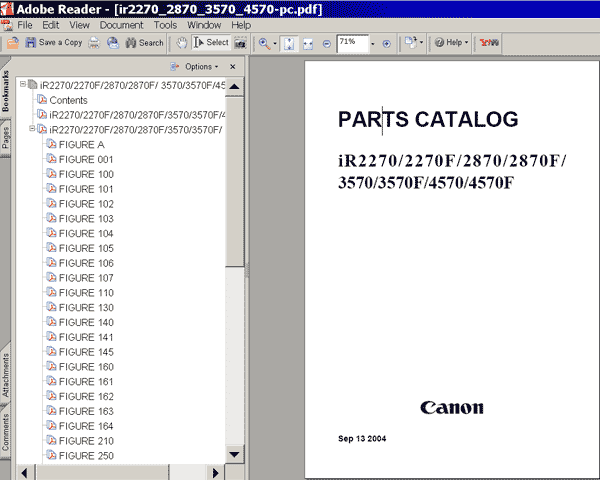Screen dimensions: 600x480
Task: Switch to the Comments side tab
Action: pyautogui.click(x=5, y=433)
